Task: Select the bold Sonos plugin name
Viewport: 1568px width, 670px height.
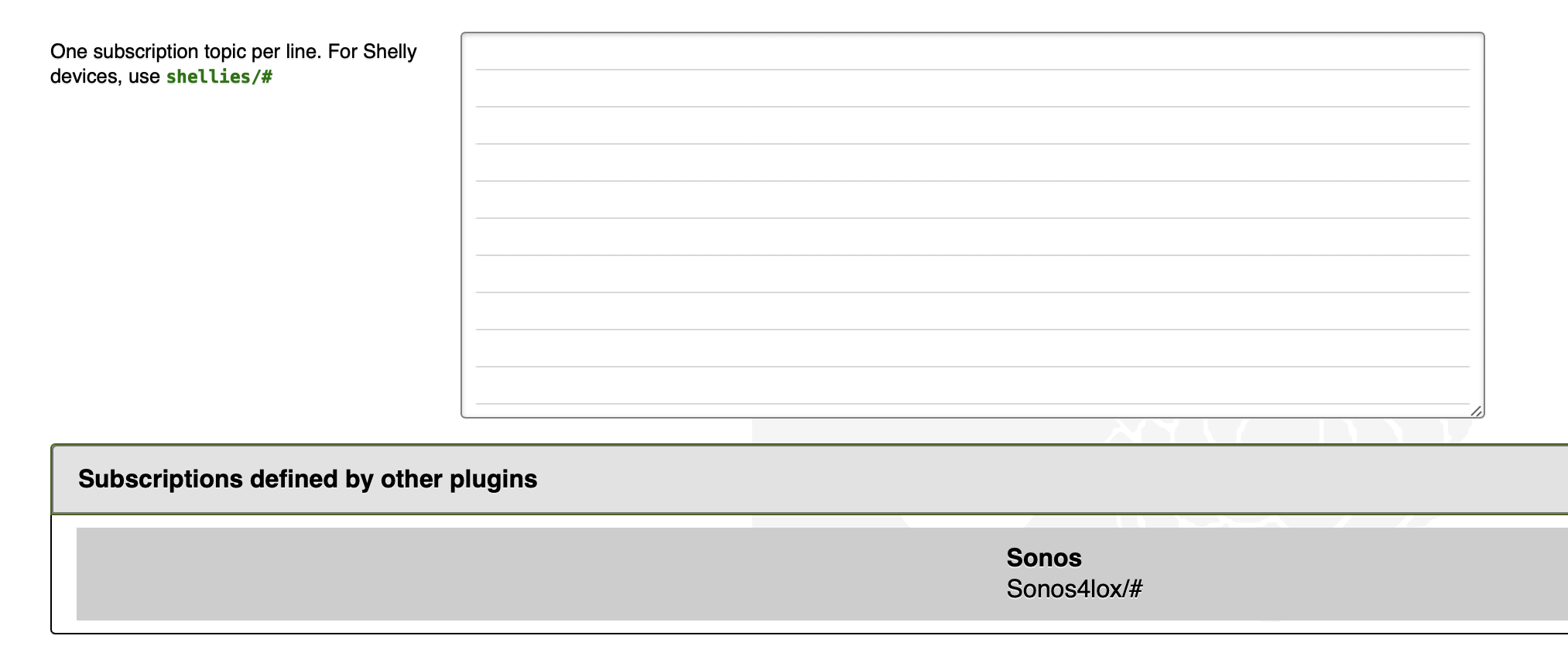Action: coord(1043,558)
